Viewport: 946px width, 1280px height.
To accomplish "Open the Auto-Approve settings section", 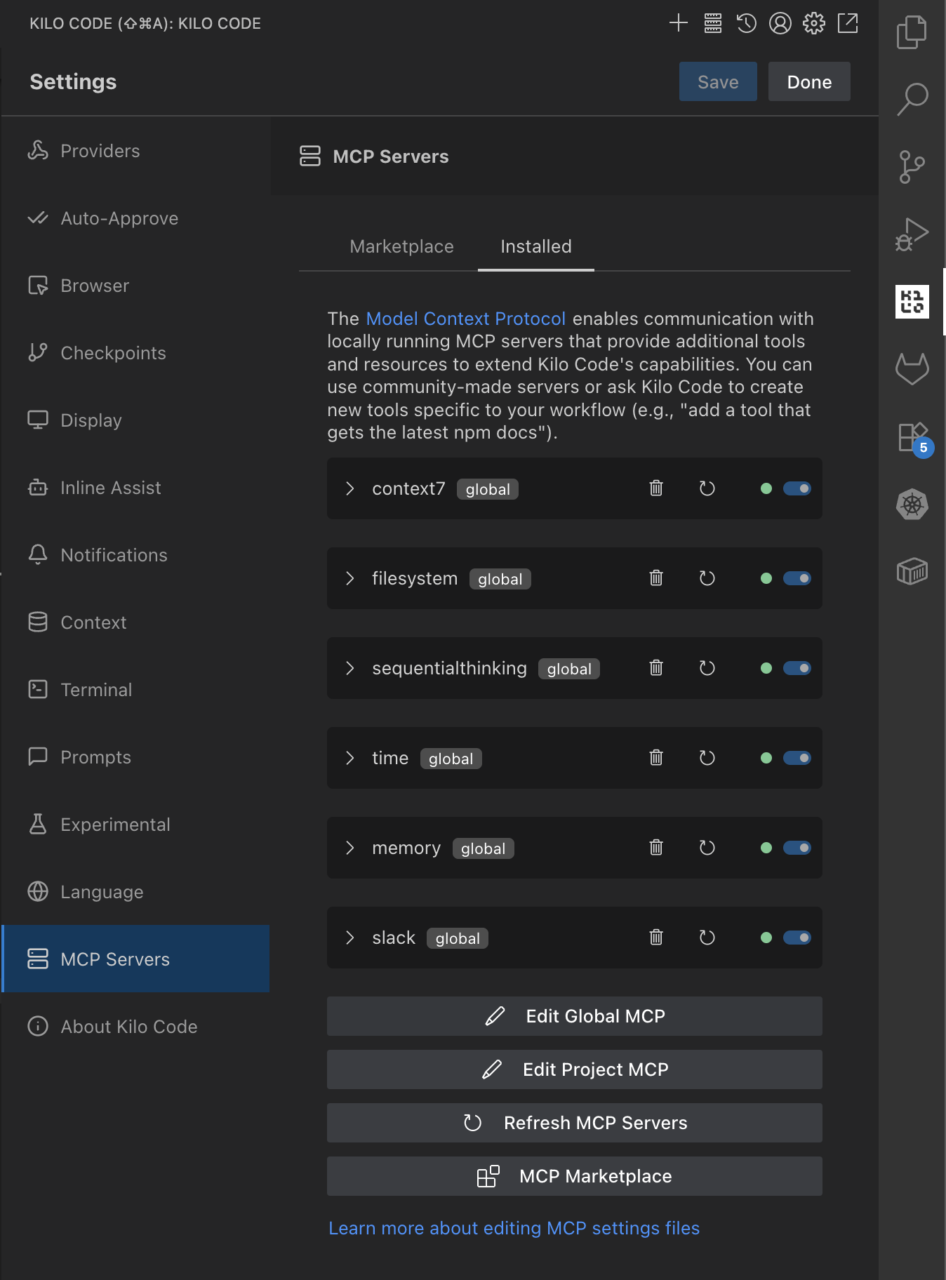I will pos(119,219).
